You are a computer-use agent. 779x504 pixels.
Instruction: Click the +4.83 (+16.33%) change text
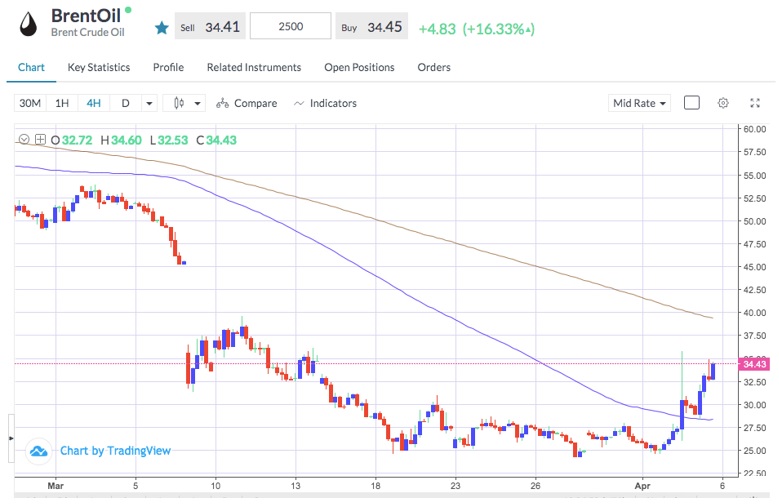[476, 29]
